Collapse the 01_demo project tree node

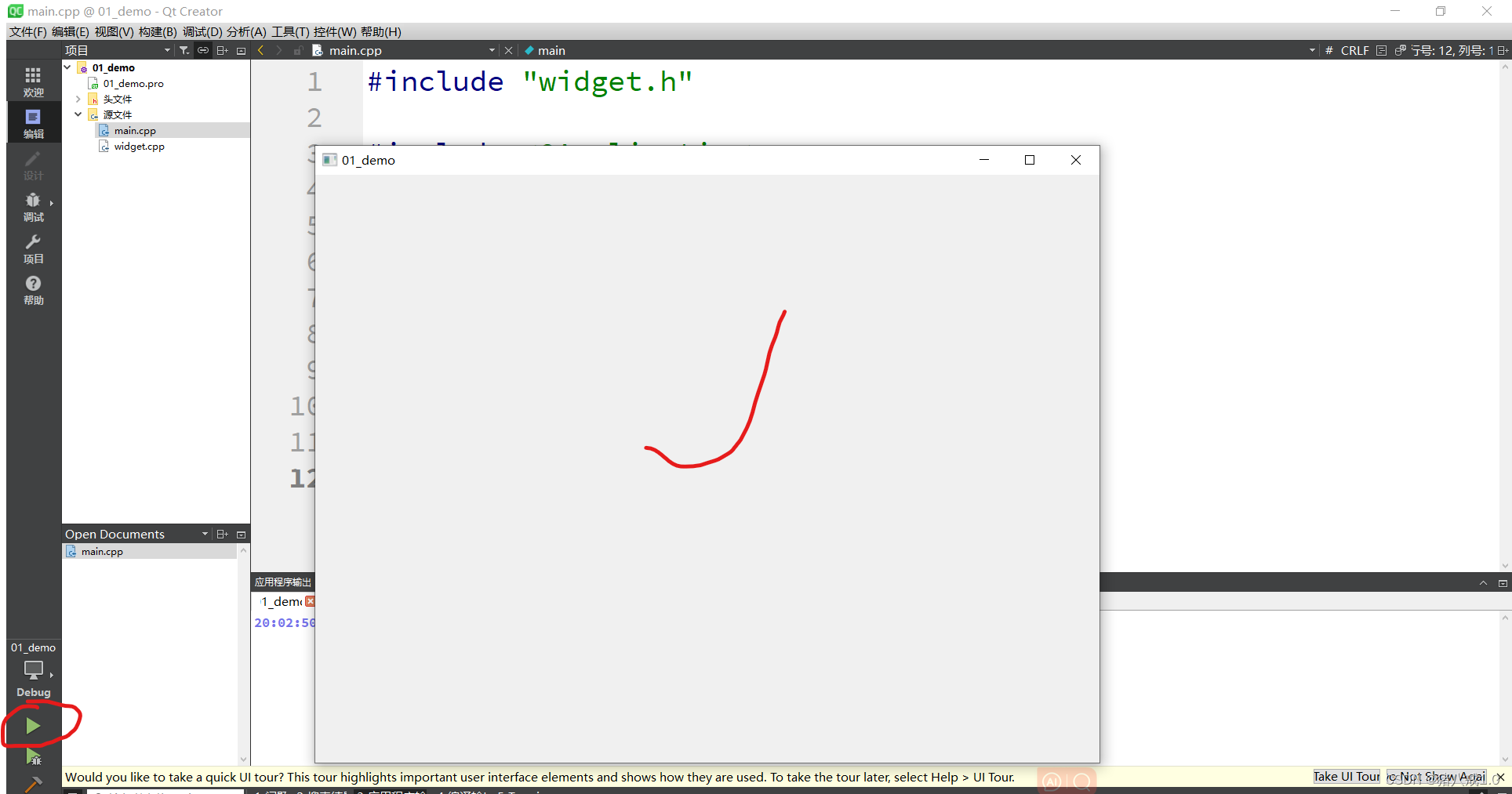[x=67, y=67]
